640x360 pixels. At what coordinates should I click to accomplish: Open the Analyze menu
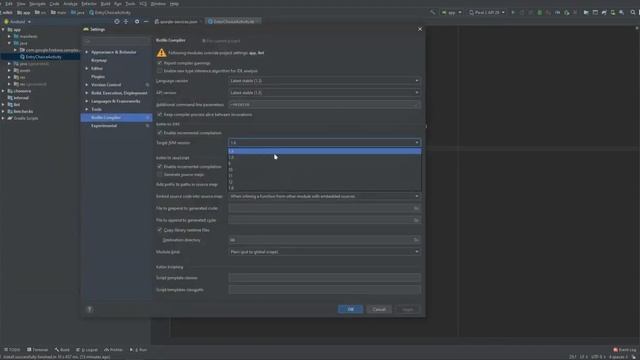point(70,4)
